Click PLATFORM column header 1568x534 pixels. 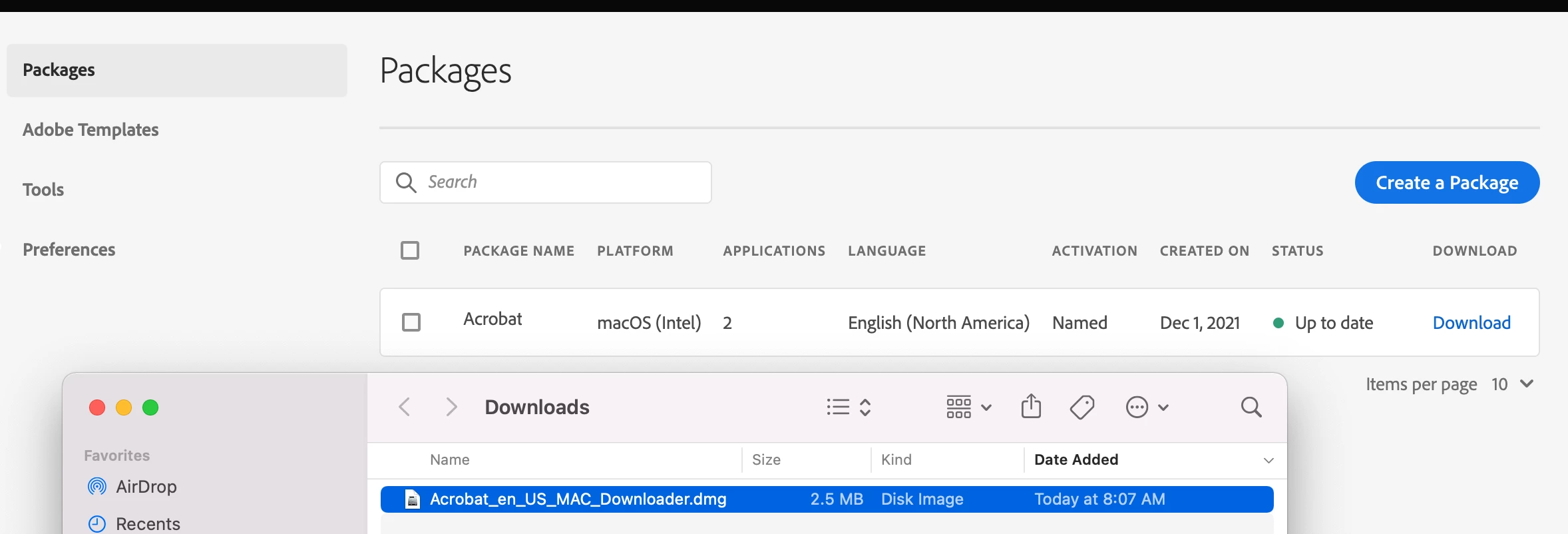click(x=635, y=251)
